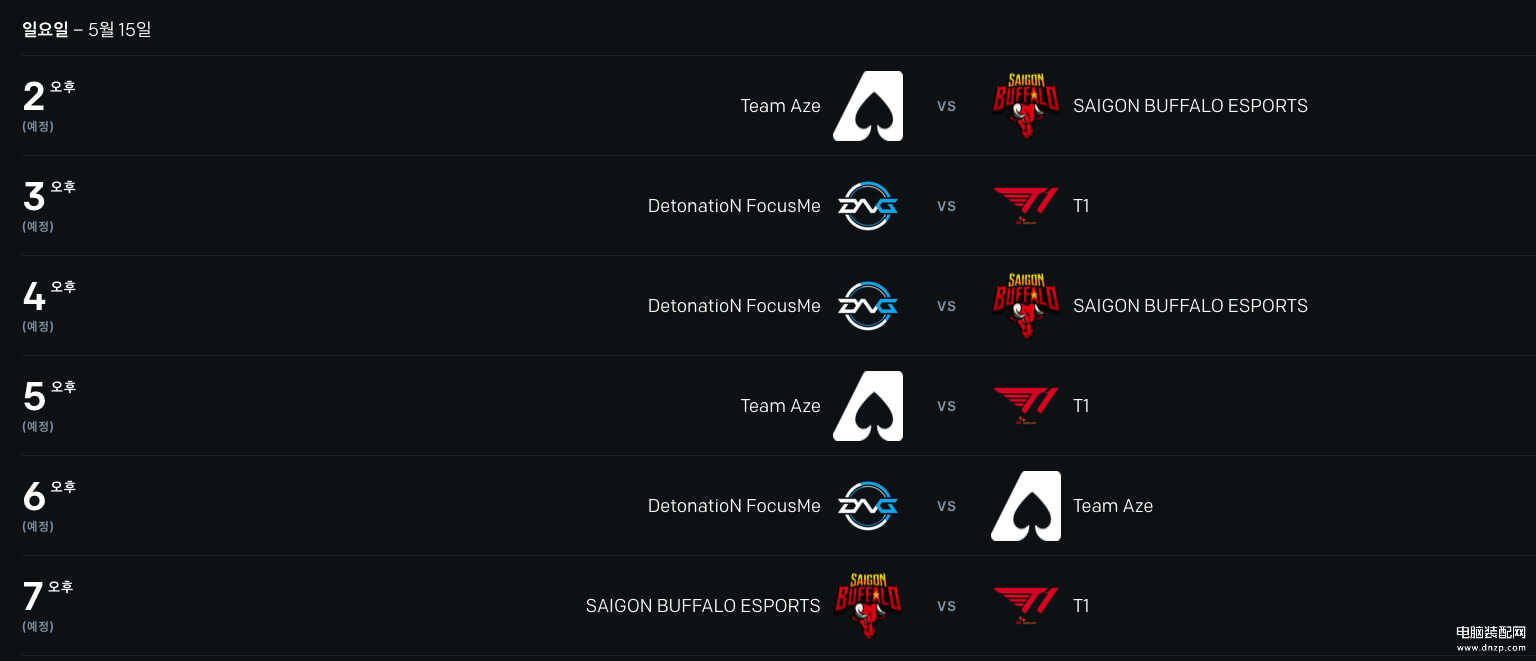Click Saigon Buffalo logo in 4 PM match
1536x661 pixels.
pyautogui.click(x=1026, y=306)
